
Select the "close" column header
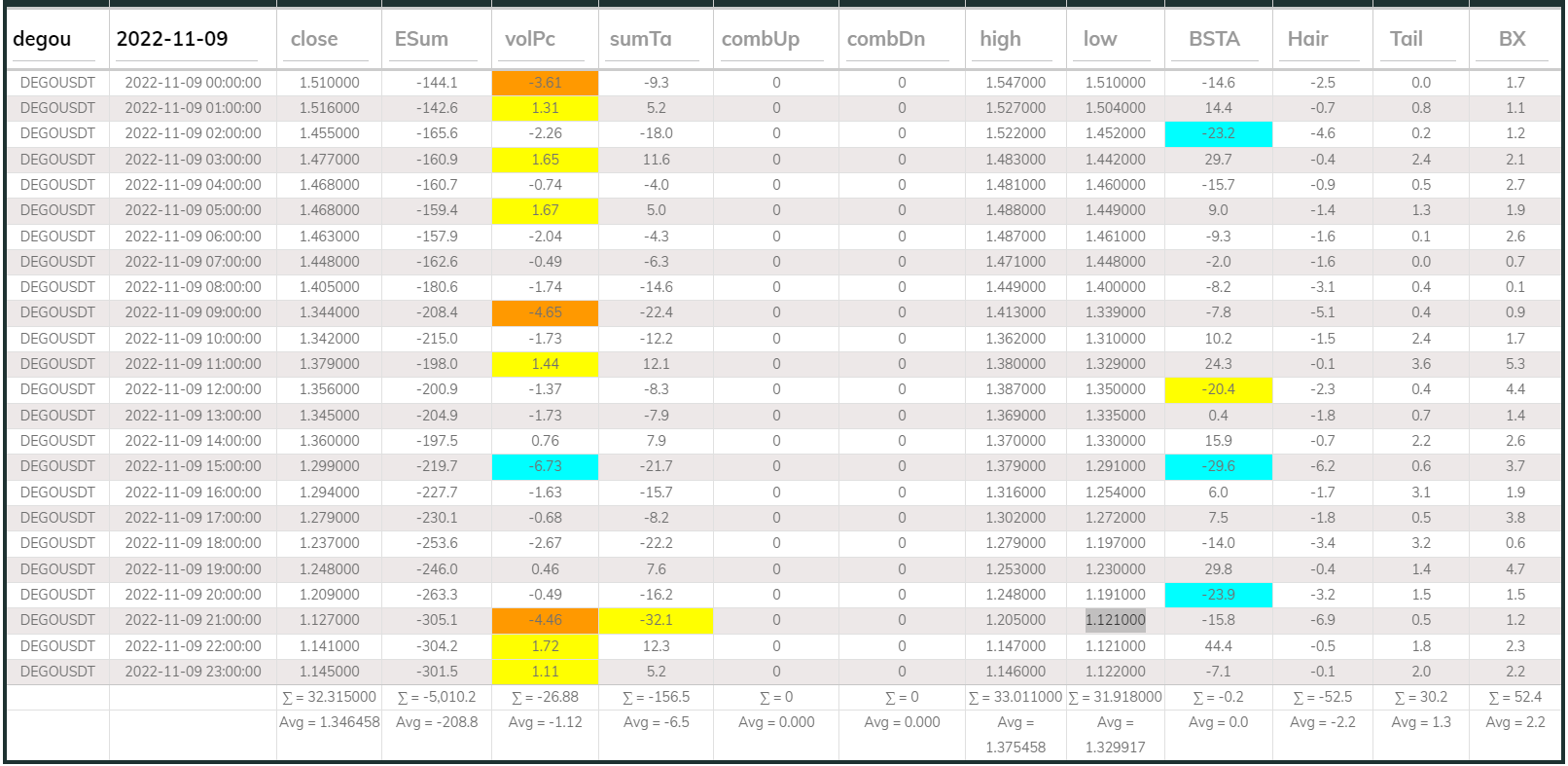314,40
